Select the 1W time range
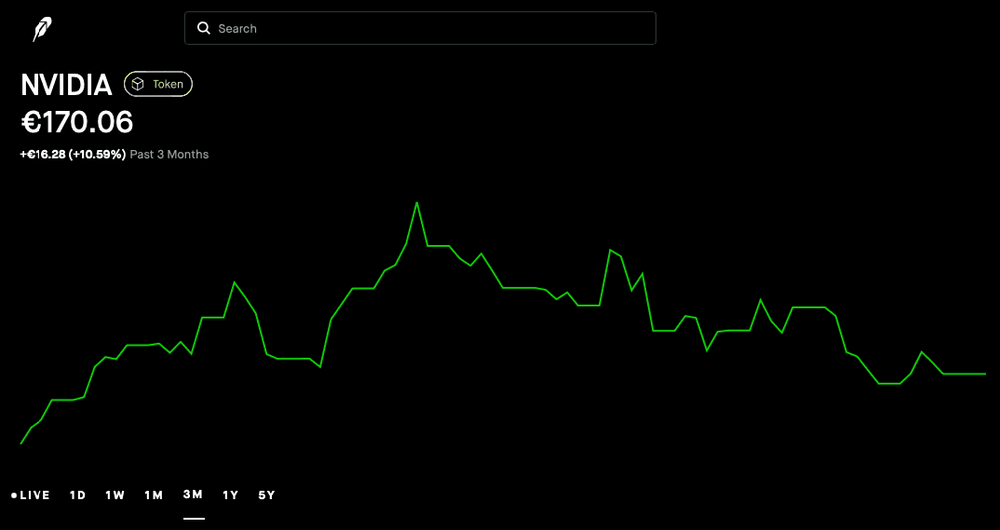 115,495
